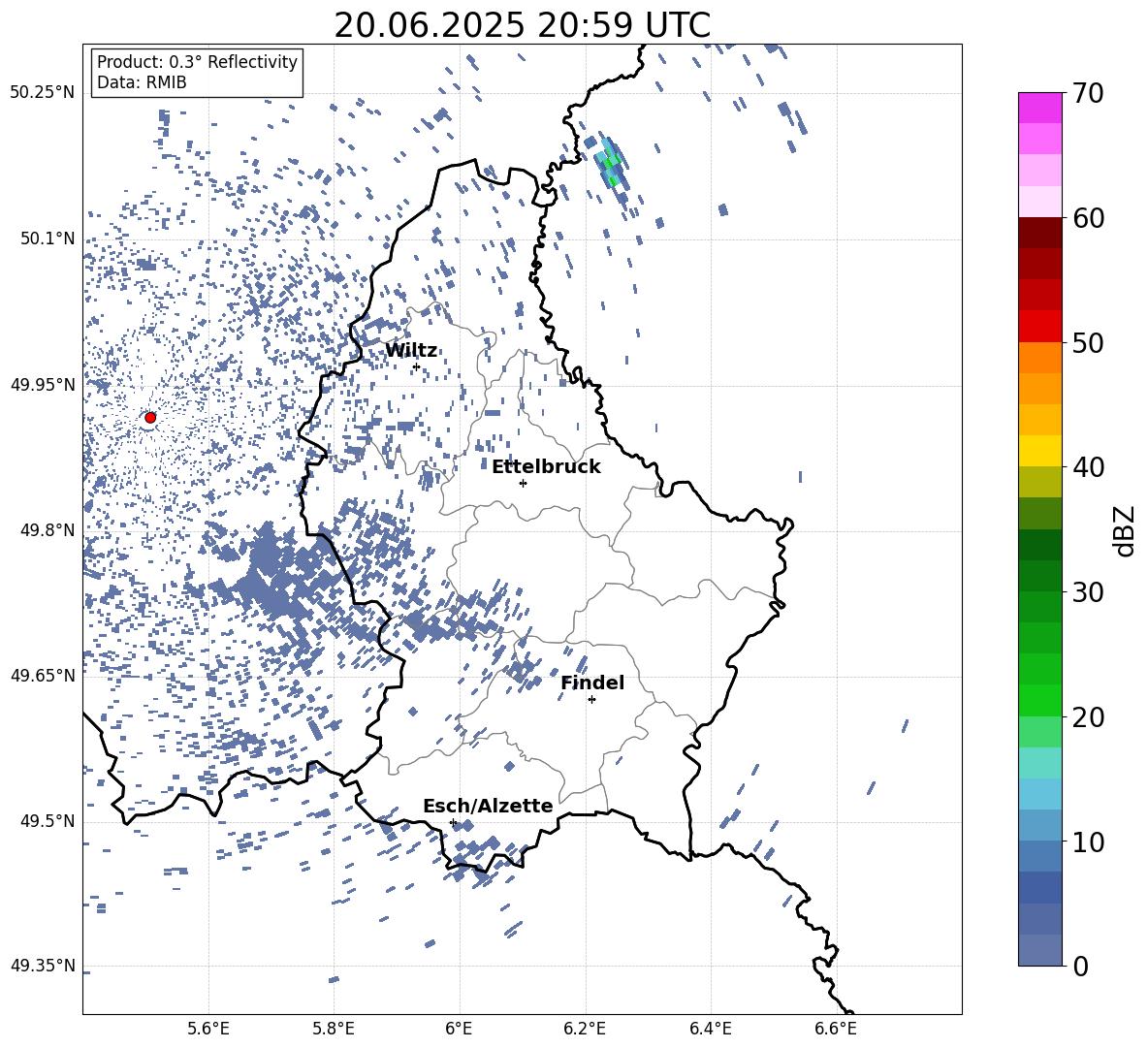The height and width of the screenshot is (1048, 1148).
Task: Click the title 20.06.2025 20:59 UTC
Action: click(522, 25)
